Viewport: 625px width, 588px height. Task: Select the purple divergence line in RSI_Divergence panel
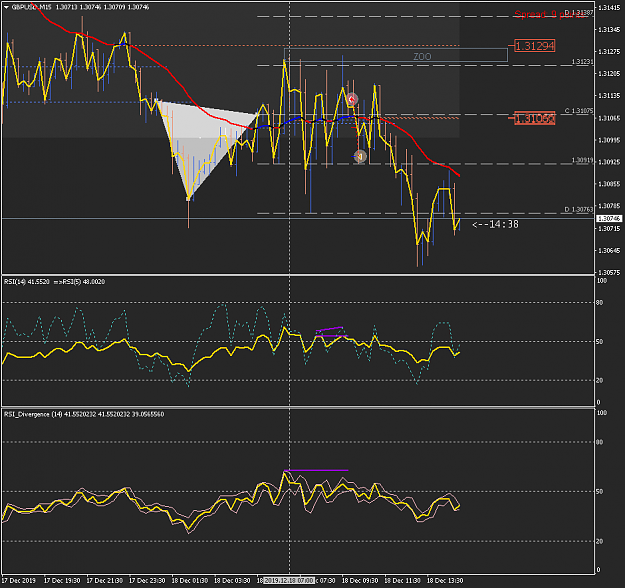(316, 470)
